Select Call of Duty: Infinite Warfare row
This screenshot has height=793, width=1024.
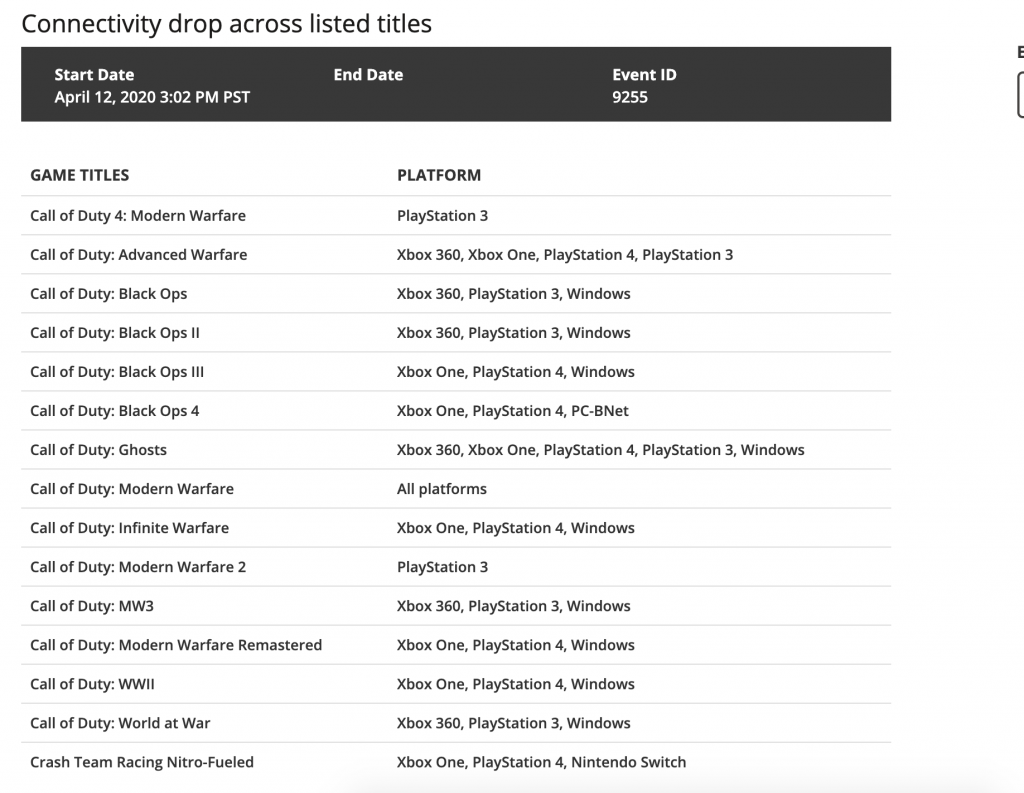click(x=130, y=528)
